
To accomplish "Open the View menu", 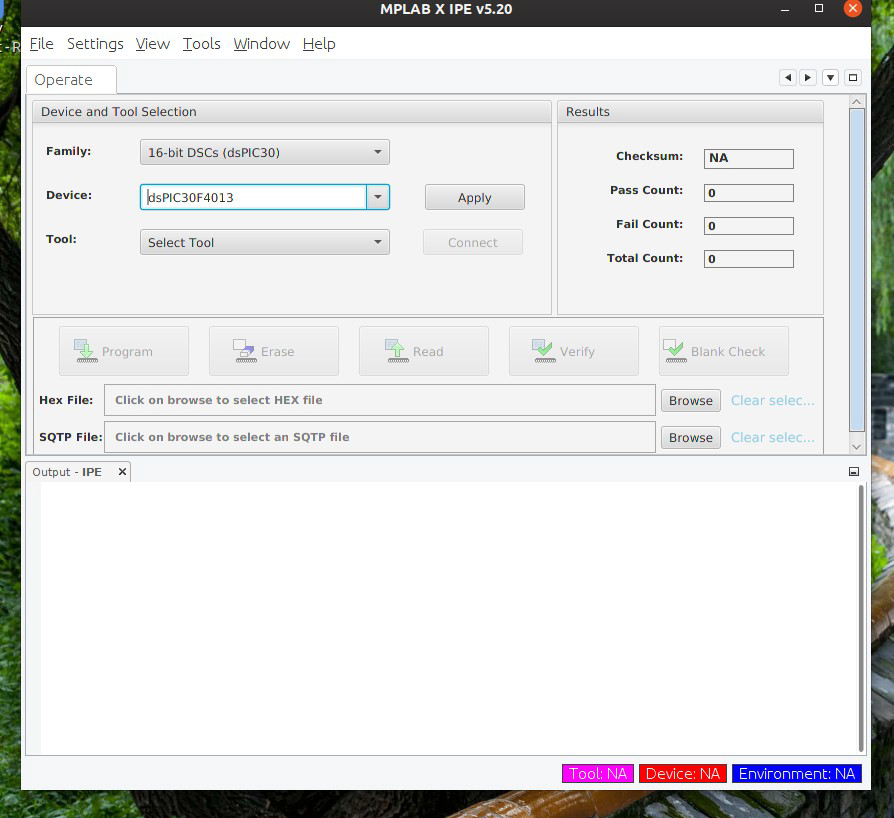I will coord(153,44).
